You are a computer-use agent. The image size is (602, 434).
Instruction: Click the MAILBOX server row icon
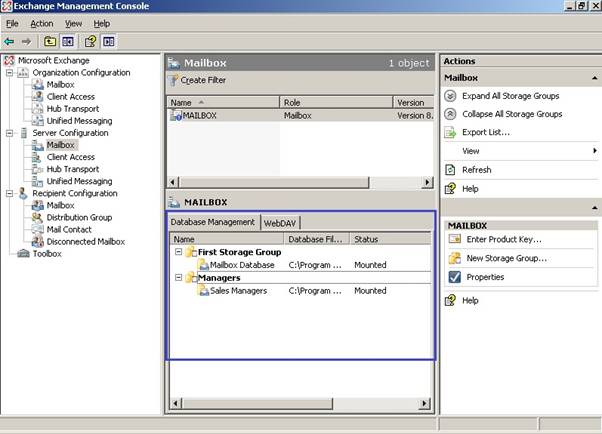click(x=176, y=115)
